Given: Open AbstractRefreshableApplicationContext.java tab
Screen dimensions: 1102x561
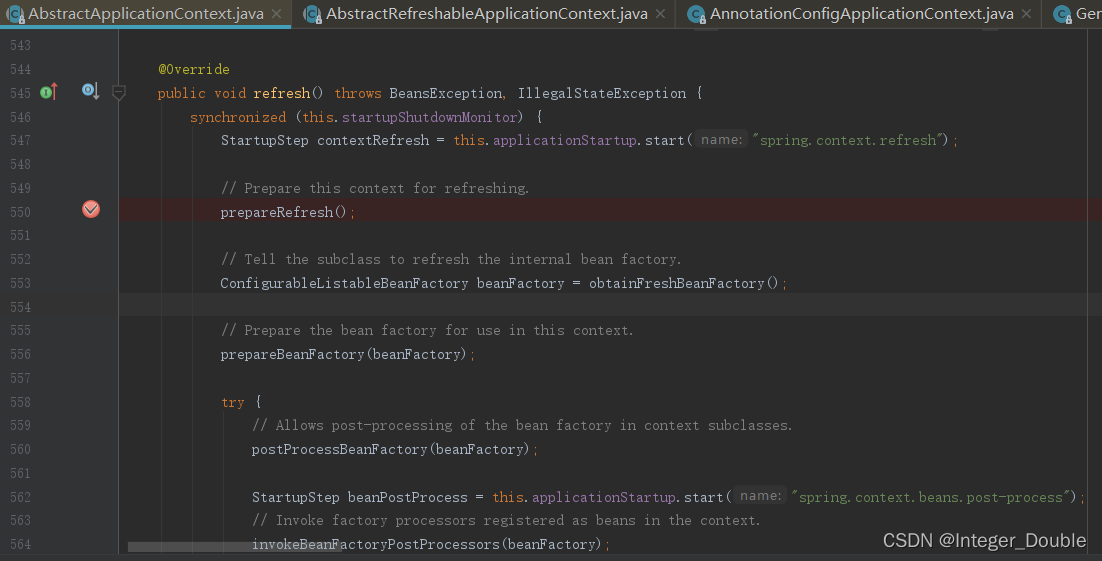Looking at the screenshot, I should point(486,13).
